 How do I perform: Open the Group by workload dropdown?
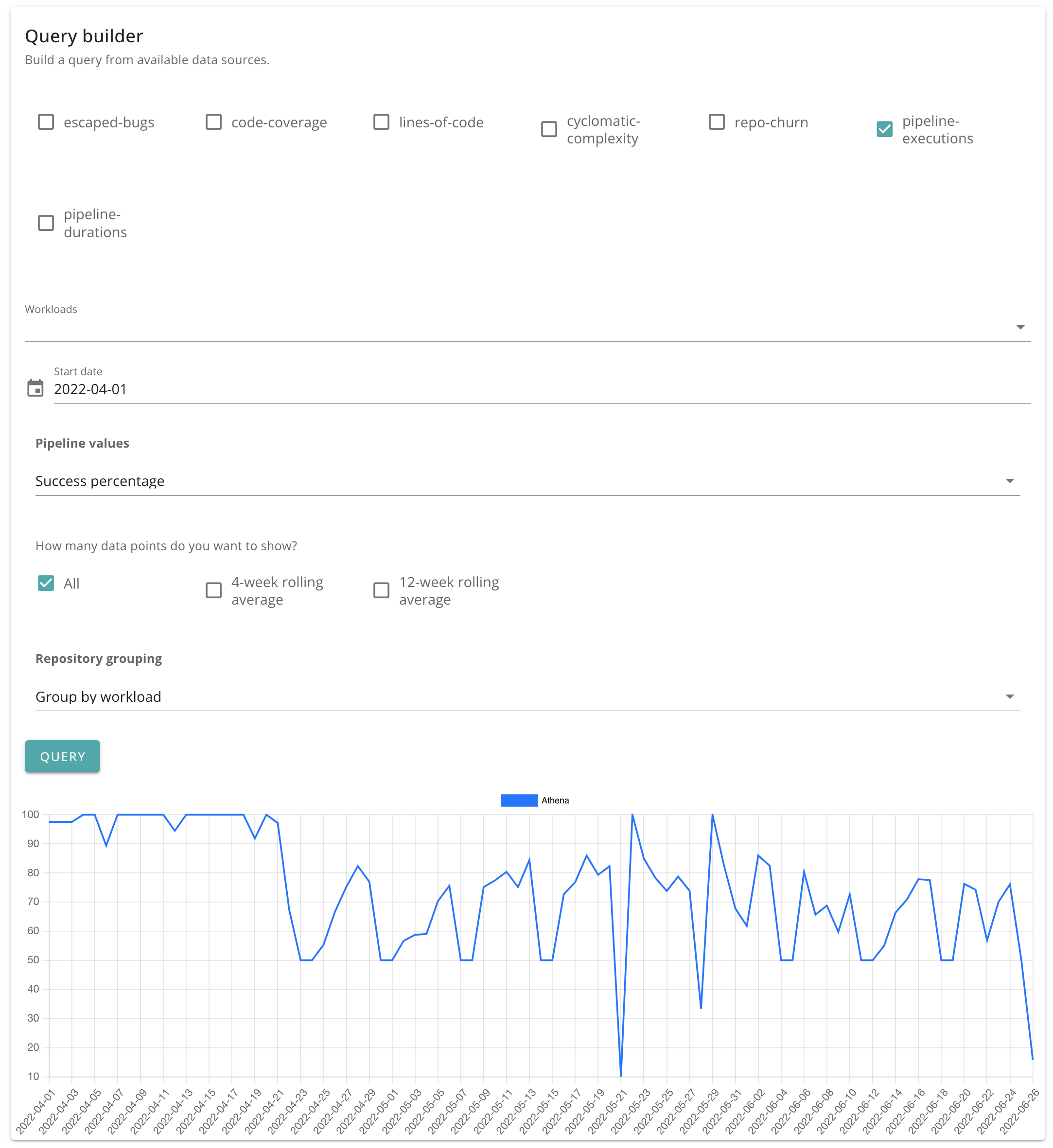coord(527,697)
